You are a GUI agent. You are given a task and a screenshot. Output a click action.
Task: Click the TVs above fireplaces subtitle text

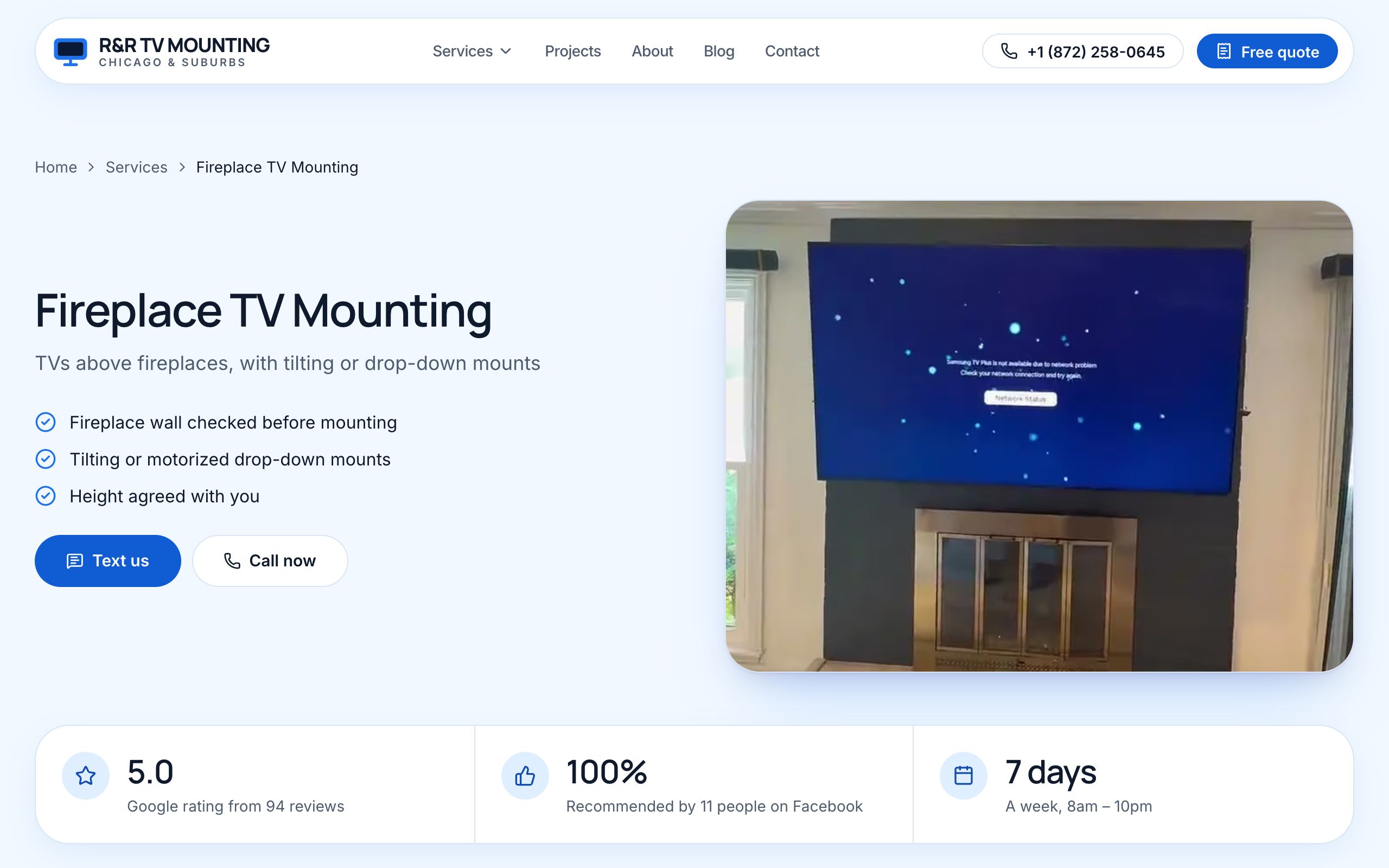(x=288, y=363)
